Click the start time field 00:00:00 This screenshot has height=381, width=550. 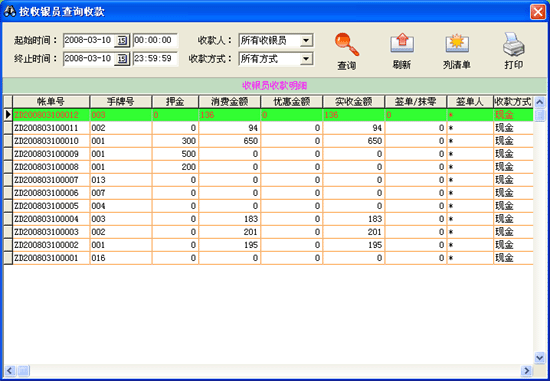pos(155,40)
